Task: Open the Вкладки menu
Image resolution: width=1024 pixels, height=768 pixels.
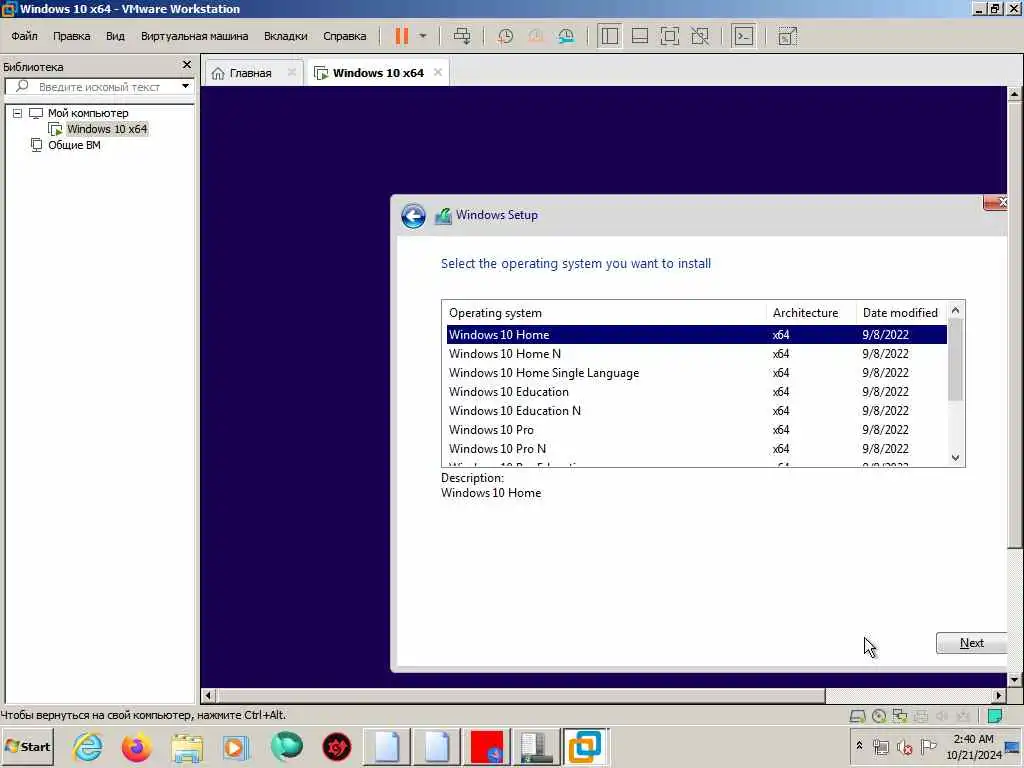Action: point(285,36)
